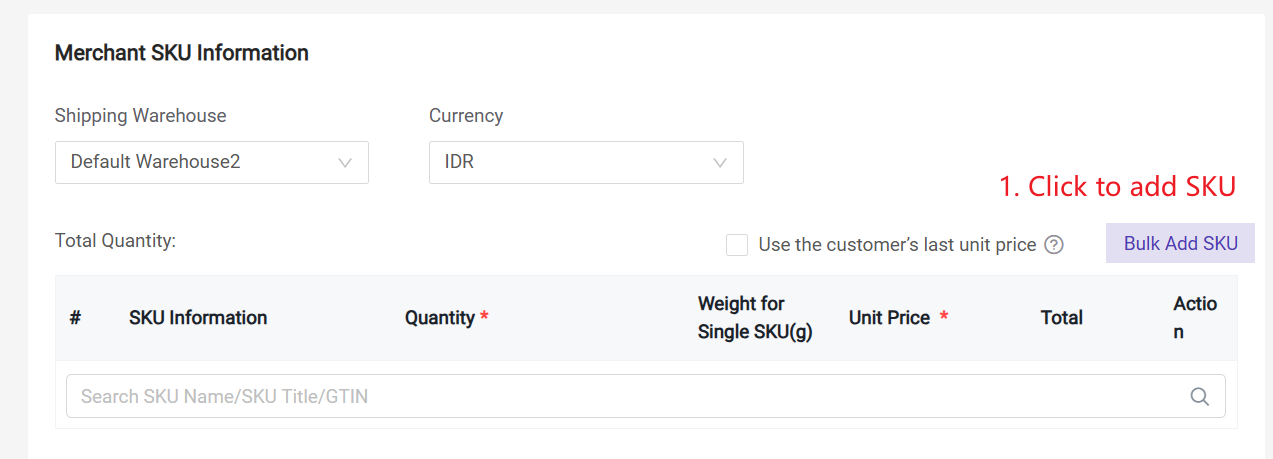The width and height of the screenshot is (1273, 459).
Task: Click the Total column header
Action: click(x=1061, y=318)
